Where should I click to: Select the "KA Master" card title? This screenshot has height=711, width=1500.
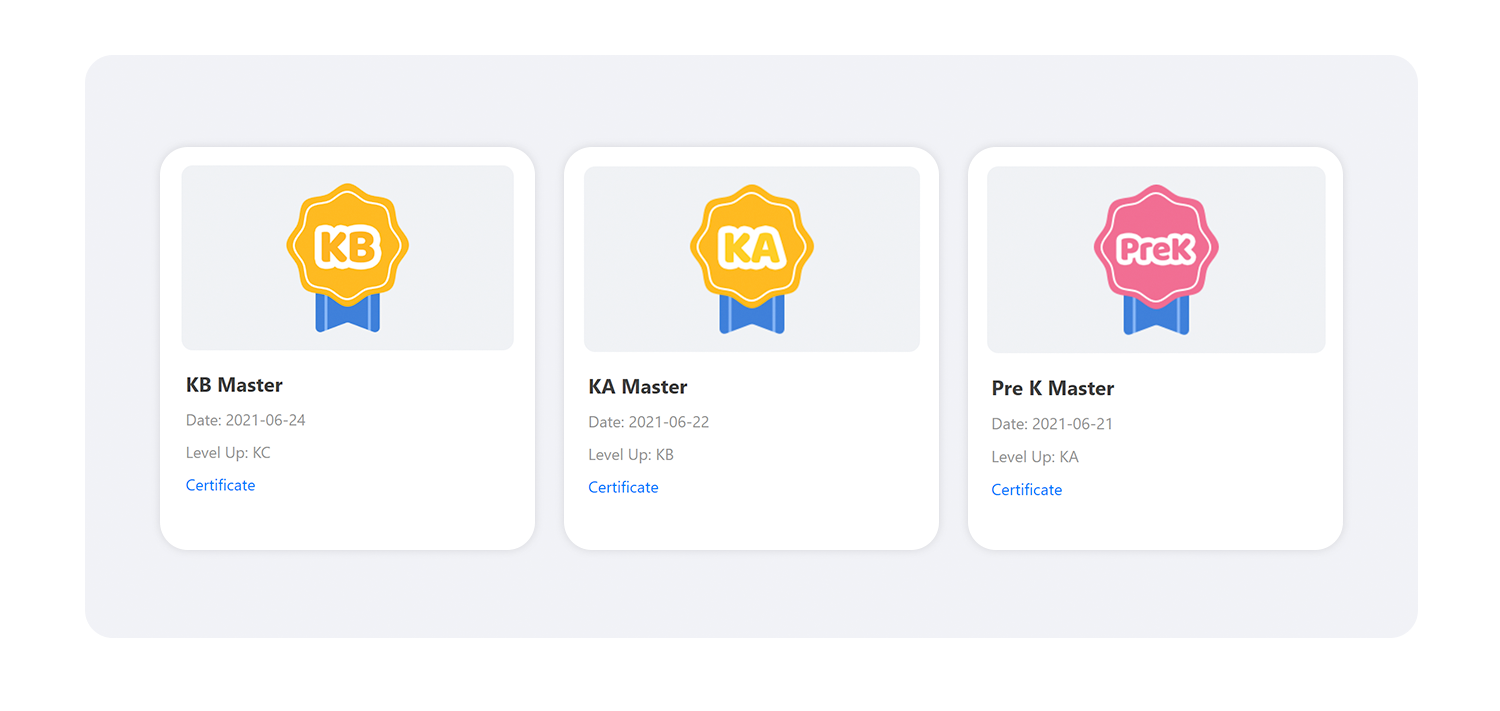point(637,387)
